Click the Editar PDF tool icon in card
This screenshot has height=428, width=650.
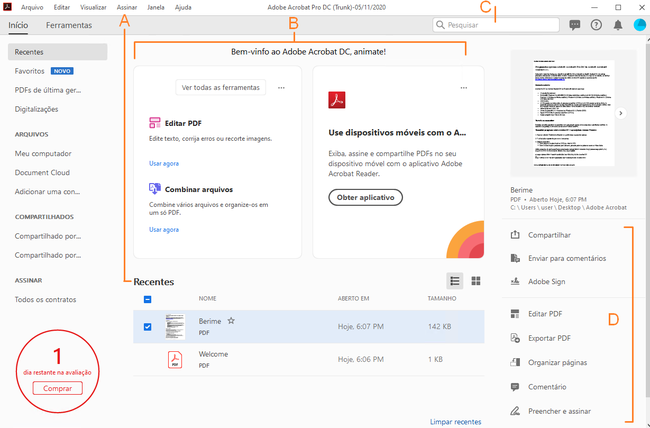click(x=155, y=123)
